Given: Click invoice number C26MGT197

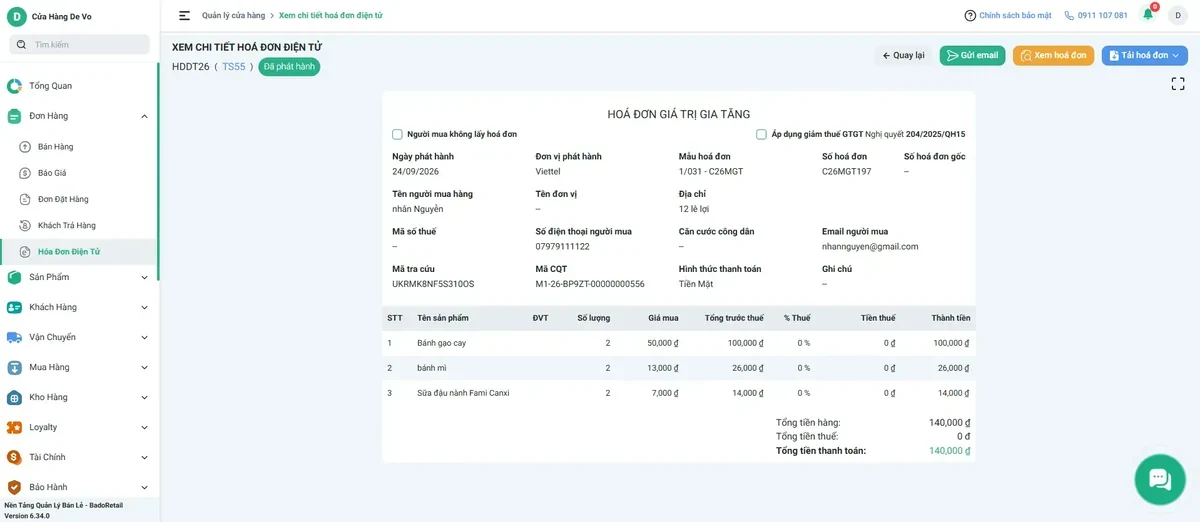Looking at the screenshot, I should click(x=846, y=171).
